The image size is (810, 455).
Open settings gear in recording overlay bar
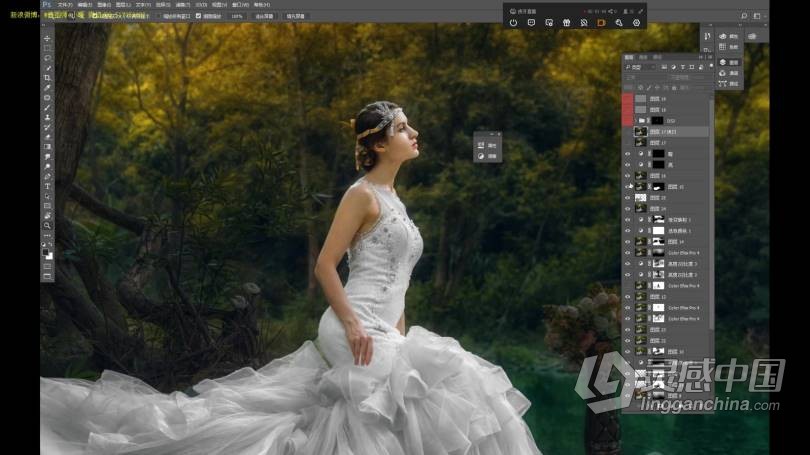(x=636, y=23)
